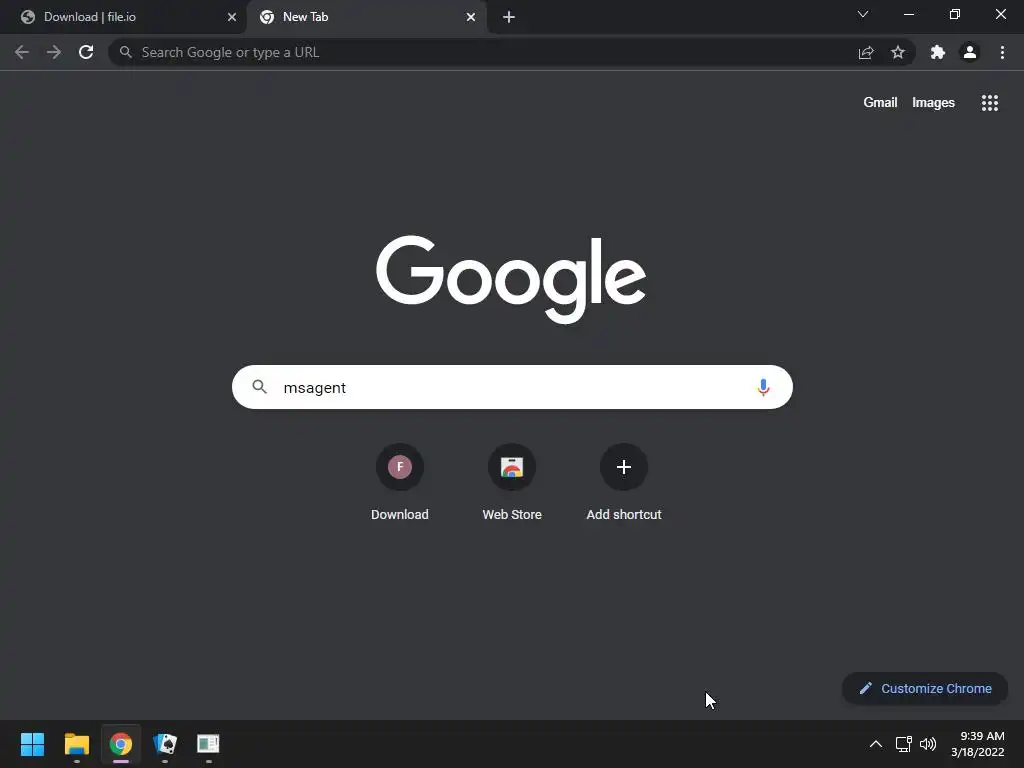
Task: Open the Extensions puzzle icon
Action: (938, 52)
